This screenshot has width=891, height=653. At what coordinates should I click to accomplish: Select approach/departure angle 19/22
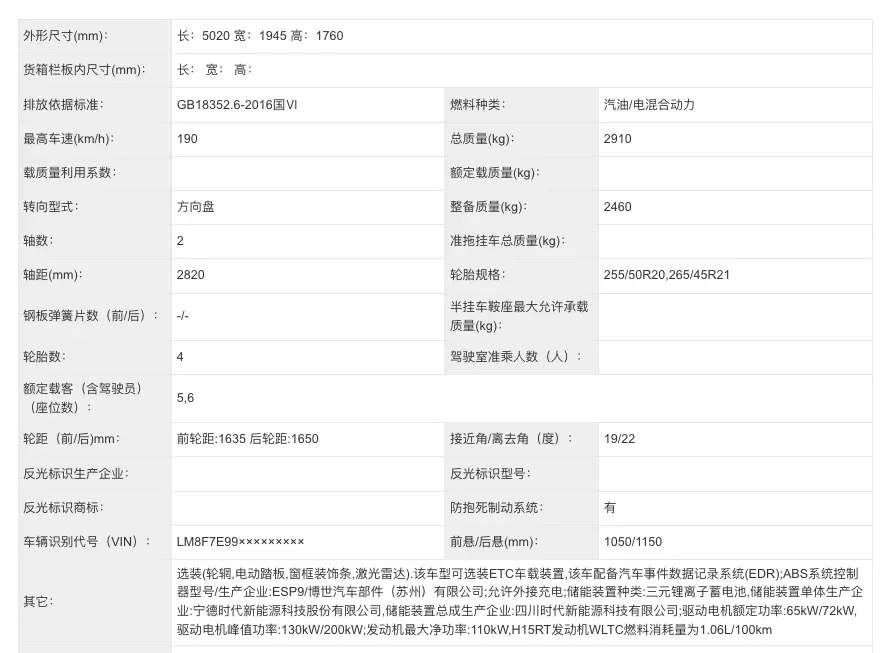pyautogui.click(x=619, y=439)
